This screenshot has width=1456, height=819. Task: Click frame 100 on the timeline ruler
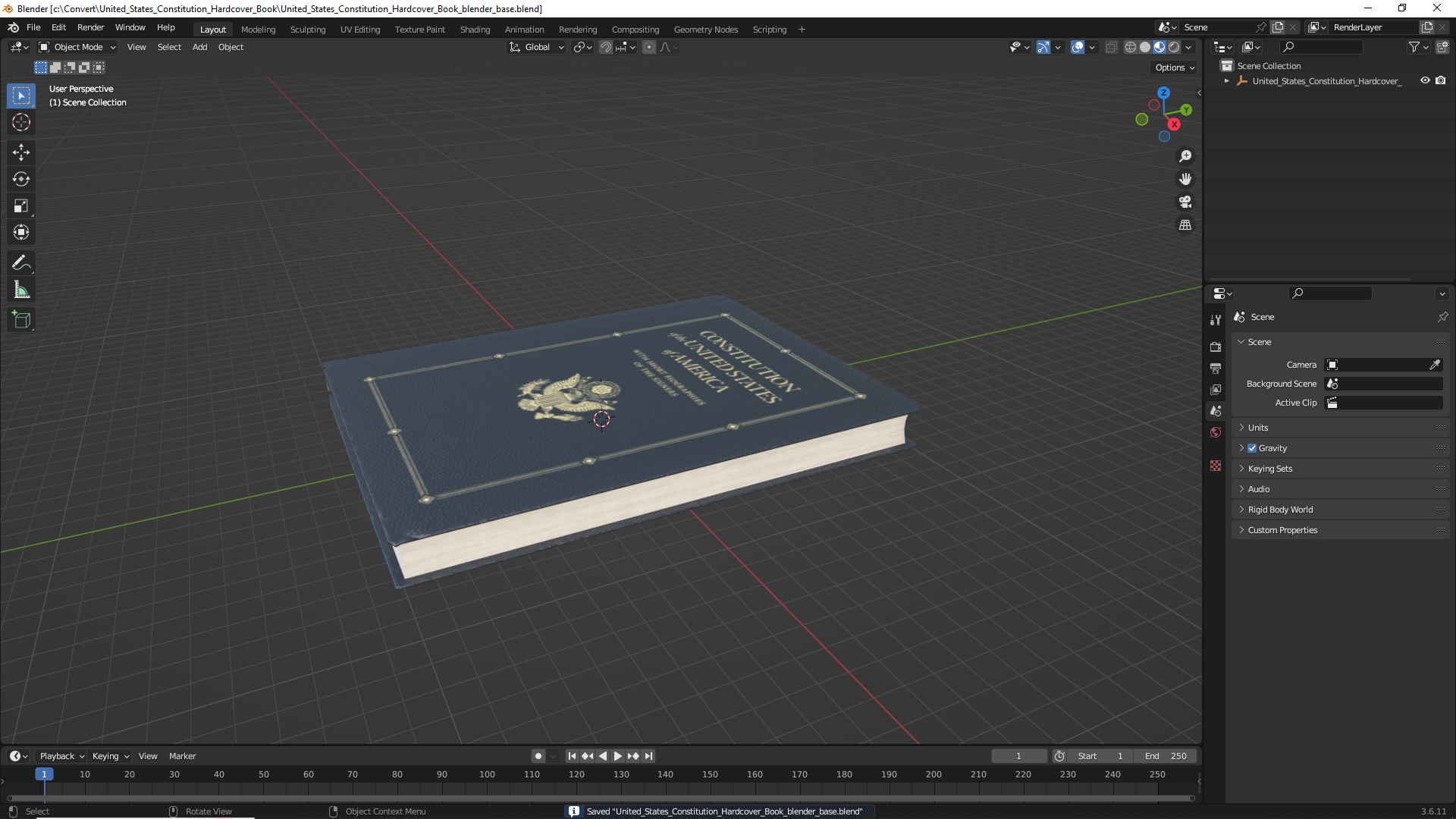(487, 774)
